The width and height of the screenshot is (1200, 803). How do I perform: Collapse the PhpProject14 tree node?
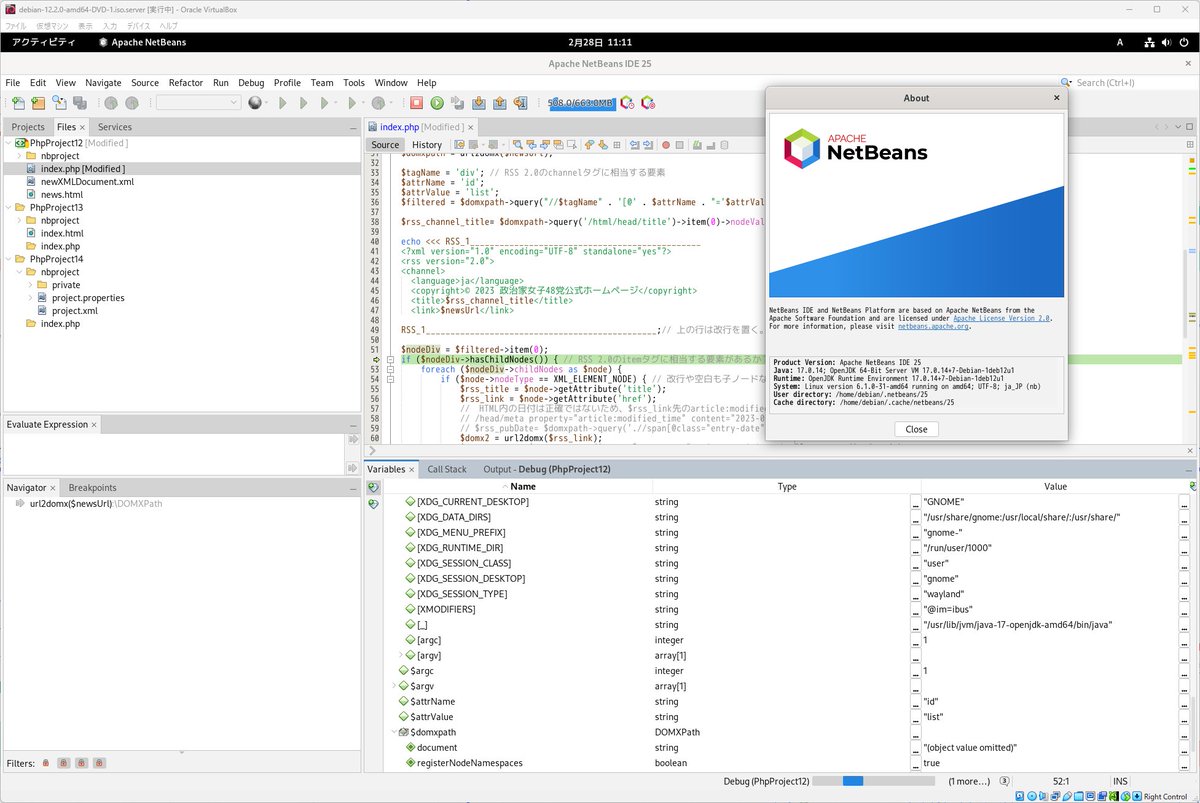click(7, 259)
